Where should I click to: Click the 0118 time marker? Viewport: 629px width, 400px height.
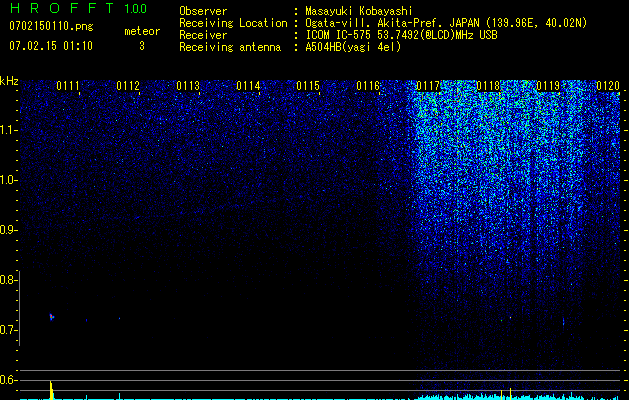[x=488, y=86]
